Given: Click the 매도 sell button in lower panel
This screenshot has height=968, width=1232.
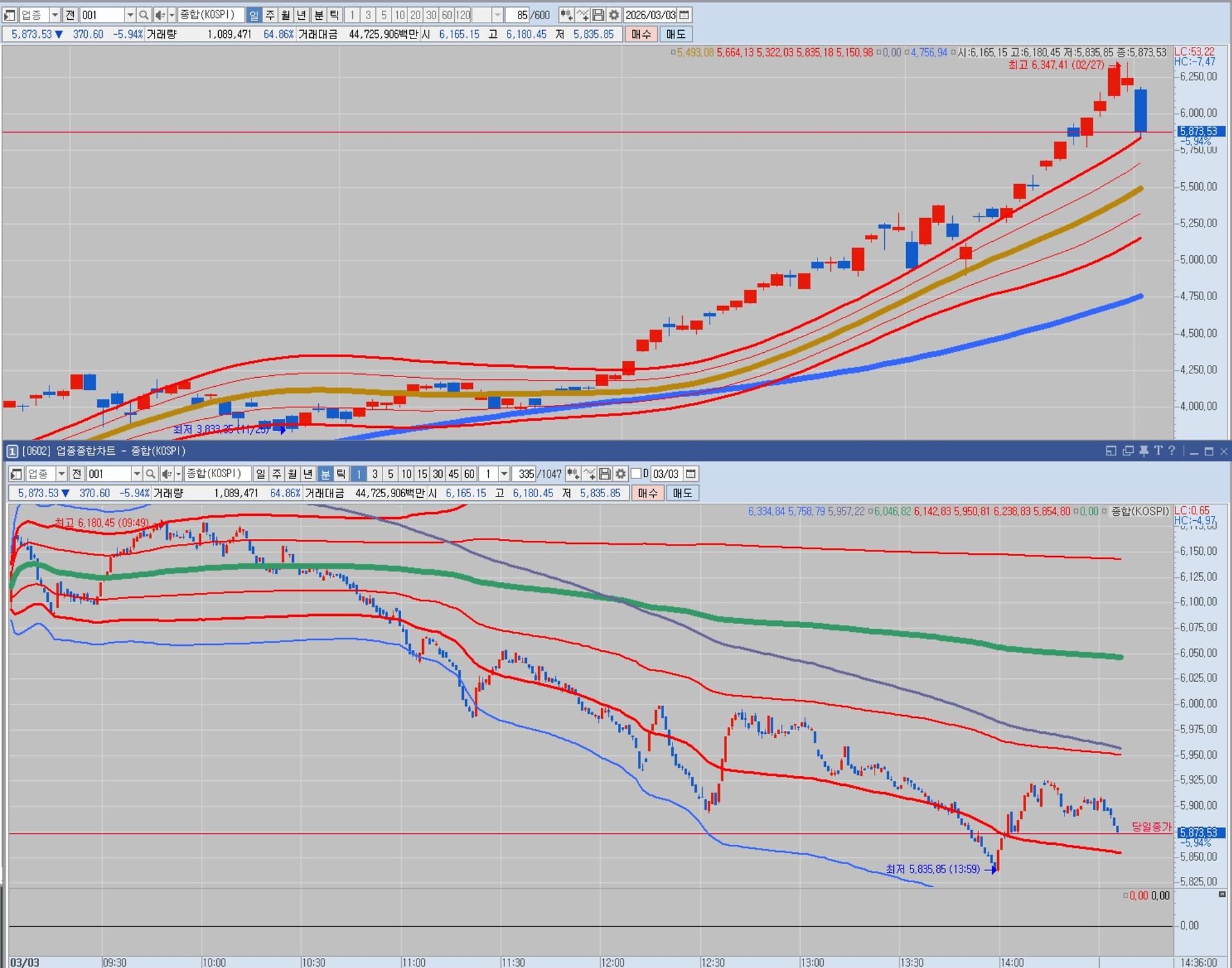Looking at the screenshot, I should coord(682,493).
